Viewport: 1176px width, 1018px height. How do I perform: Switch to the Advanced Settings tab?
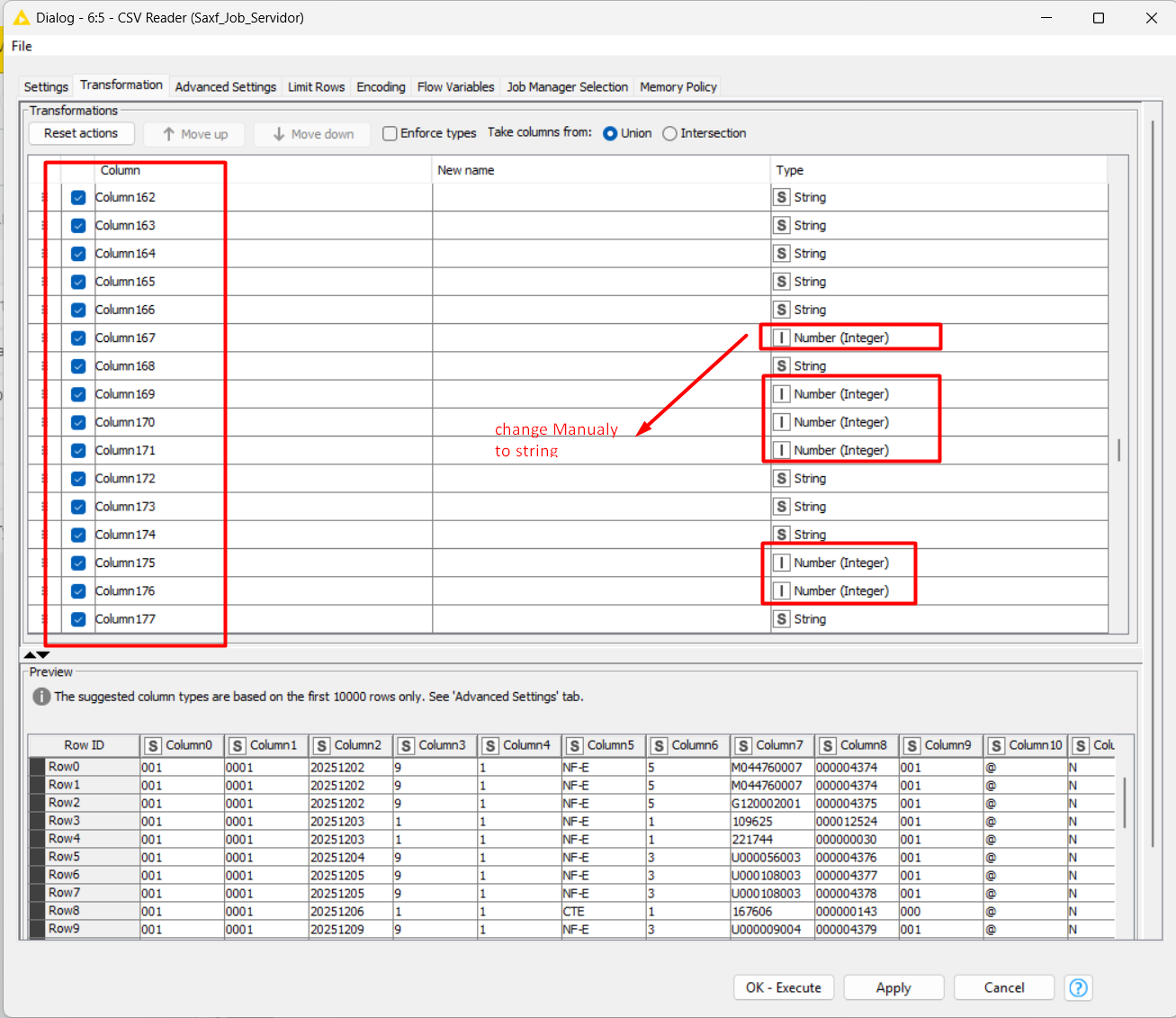click(225, 86)
